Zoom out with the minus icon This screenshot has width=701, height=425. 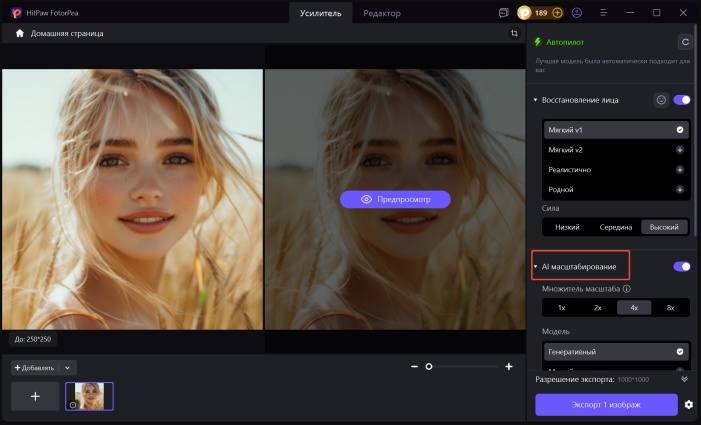pyautogui.click(x=414, y=366)
